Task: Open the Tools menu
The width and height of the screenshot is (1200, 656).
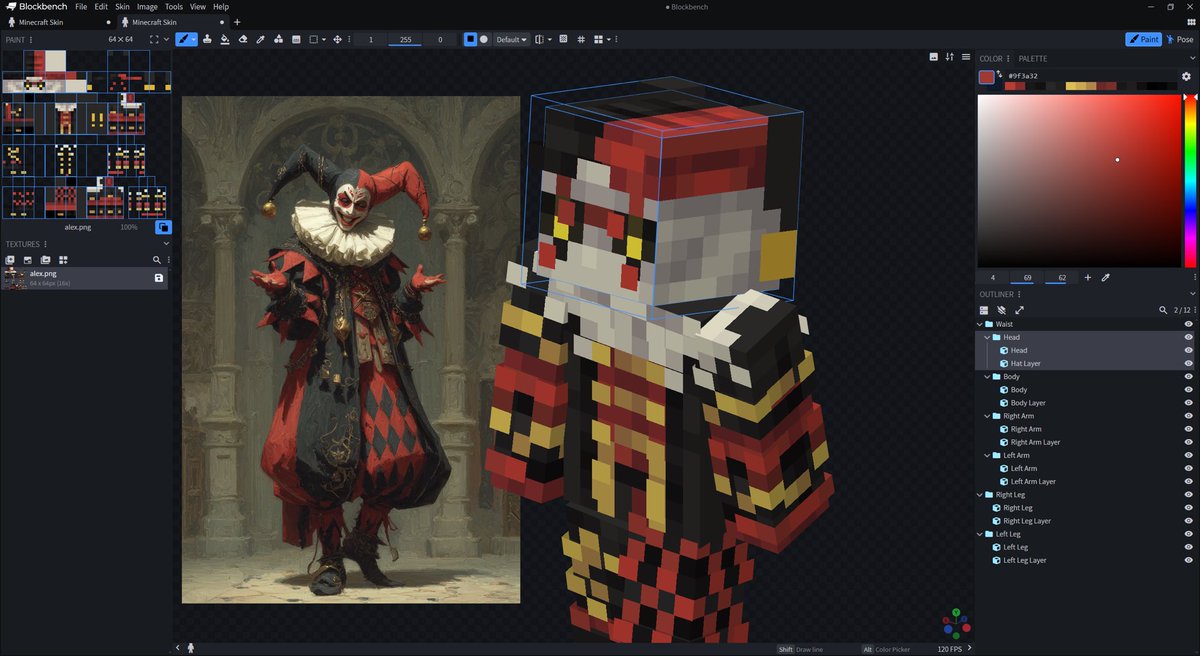Action: coord(174,7)
